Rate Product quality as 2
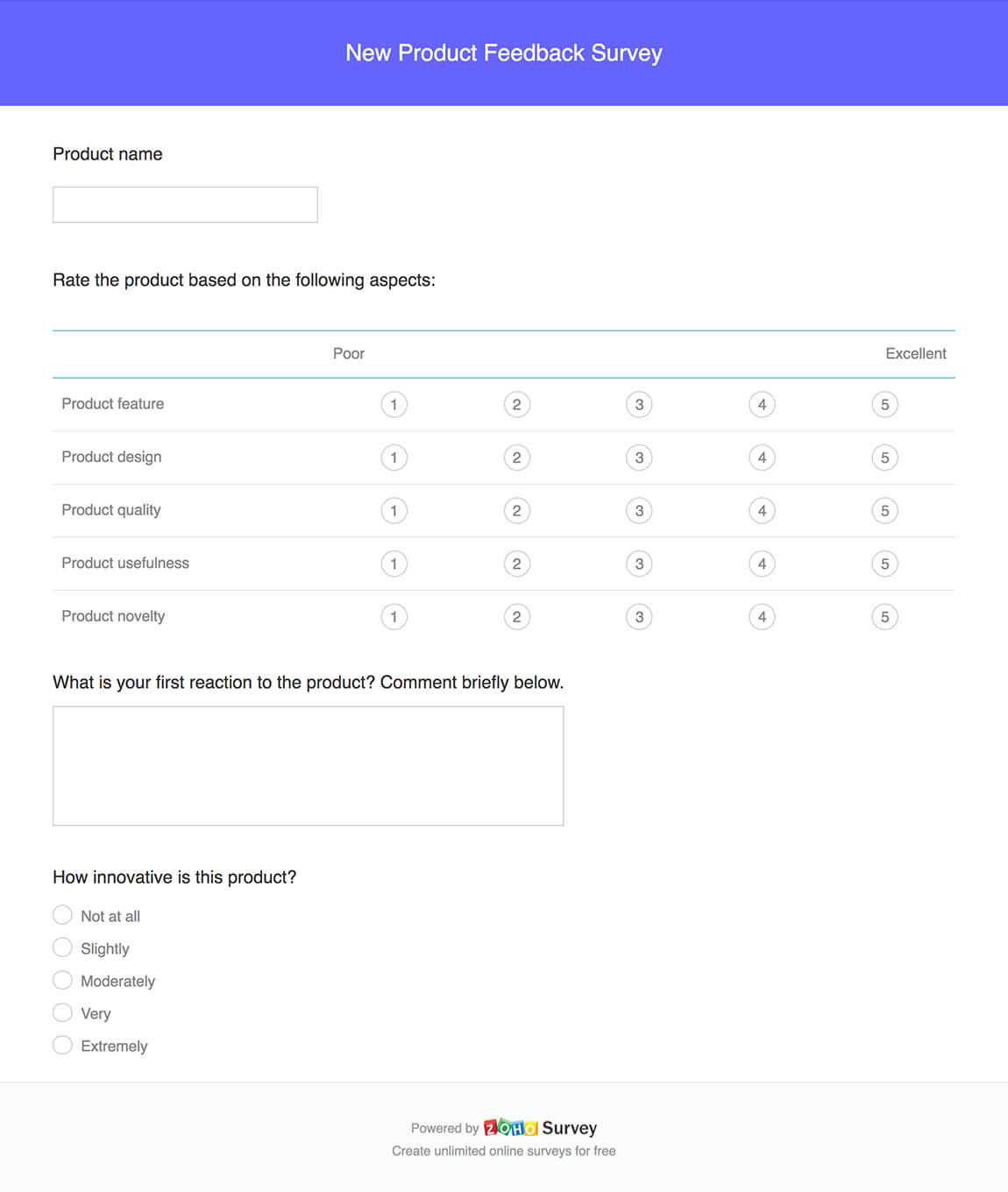1008x1192 pixels. point(517,511)
